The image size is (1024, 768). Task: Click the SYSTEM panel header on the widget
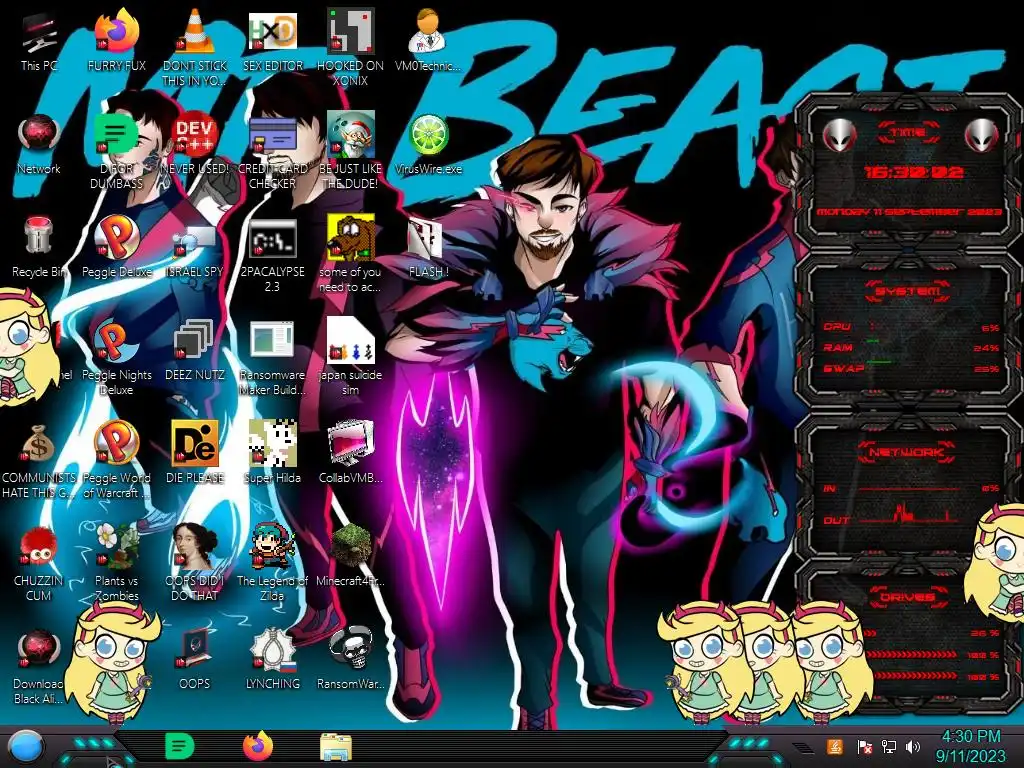[908, 291]
